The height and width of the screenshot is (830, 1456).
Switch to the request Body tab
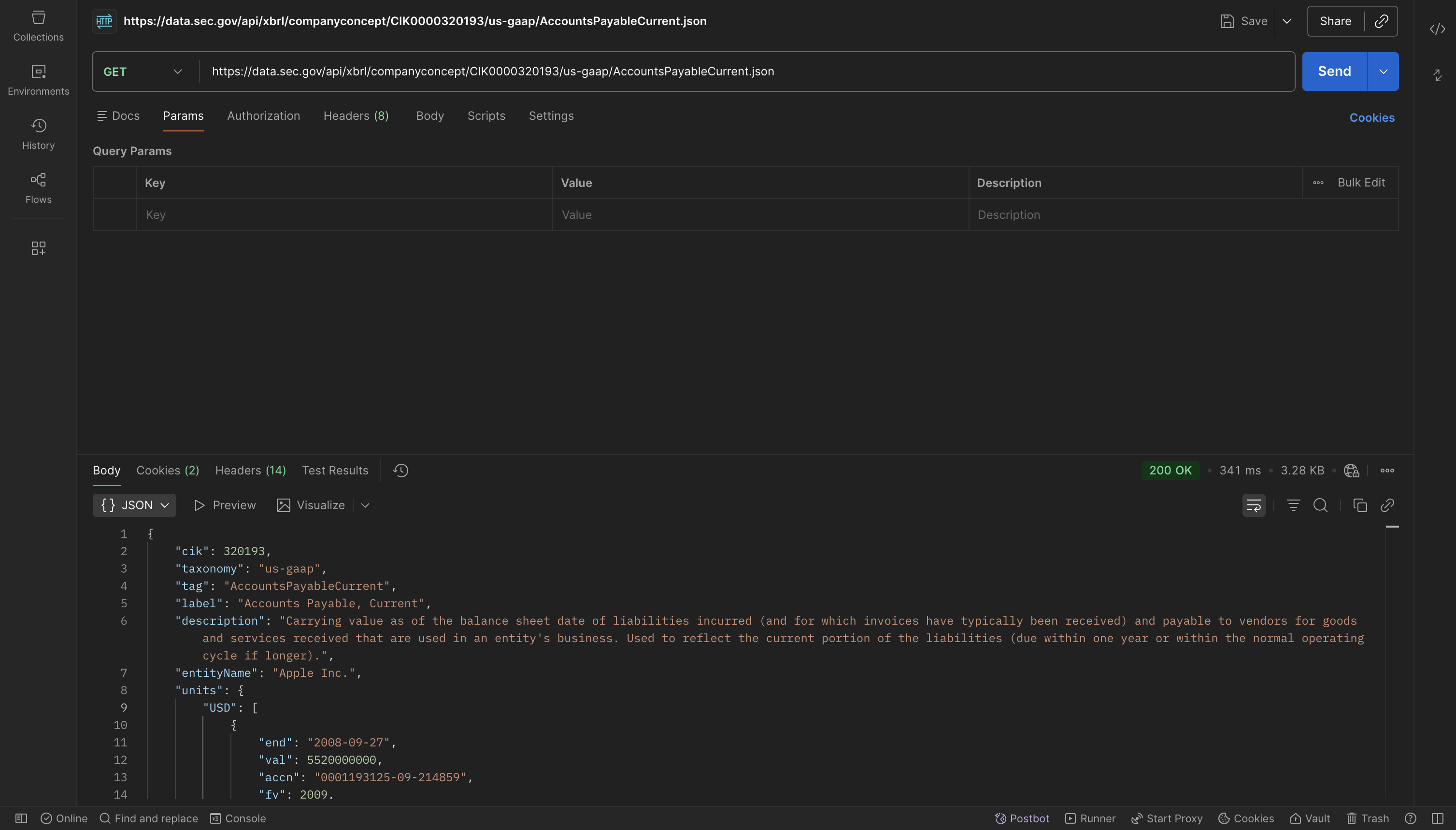[429, 116]
